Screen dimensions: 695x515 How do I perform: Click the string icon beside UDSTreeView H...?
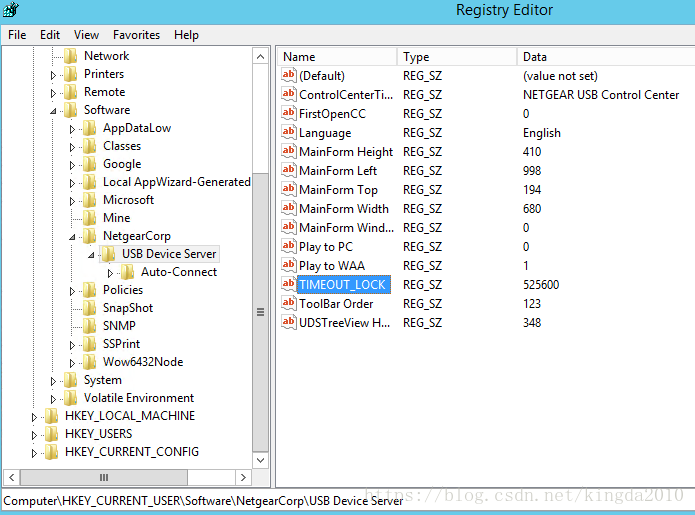(289, 322)
